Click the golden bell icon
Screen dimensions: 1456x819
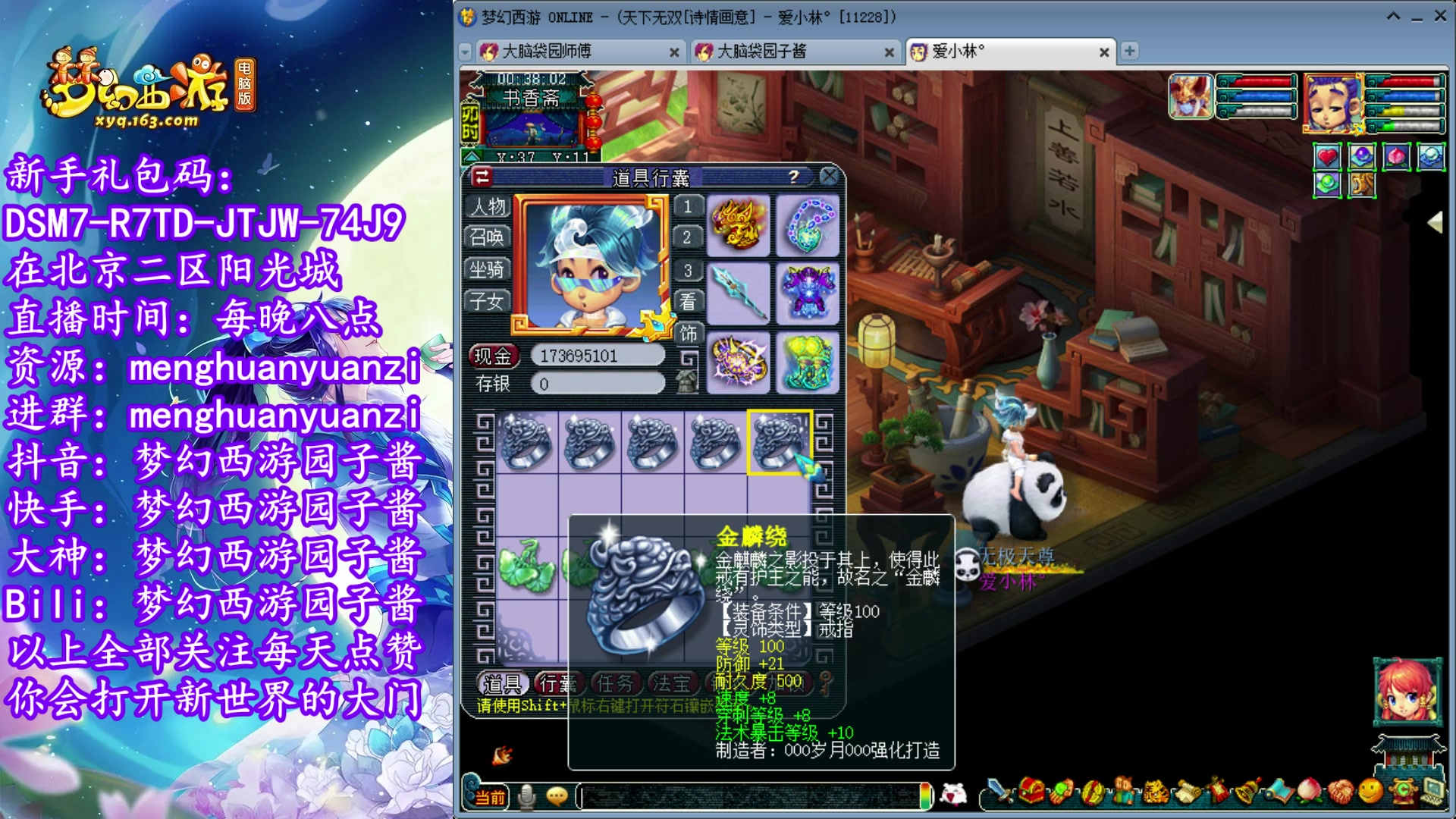(x=1247, y=792)
